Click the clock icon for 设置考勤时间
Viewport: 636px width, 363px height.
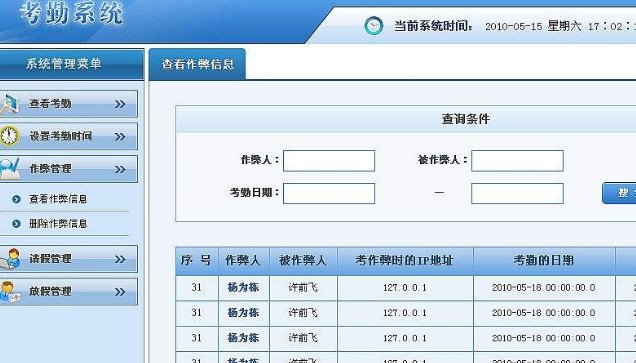9,136
